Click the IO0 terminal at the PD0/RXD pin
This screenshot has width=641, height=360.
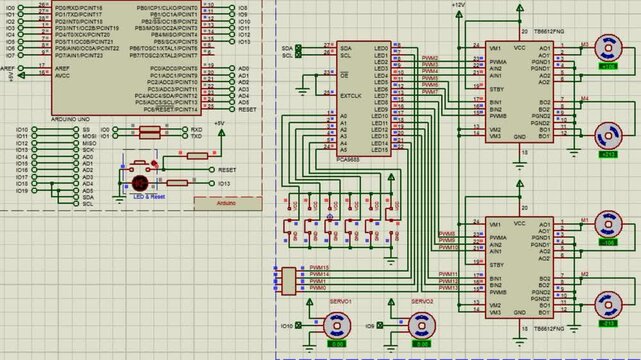pos(21,8)
